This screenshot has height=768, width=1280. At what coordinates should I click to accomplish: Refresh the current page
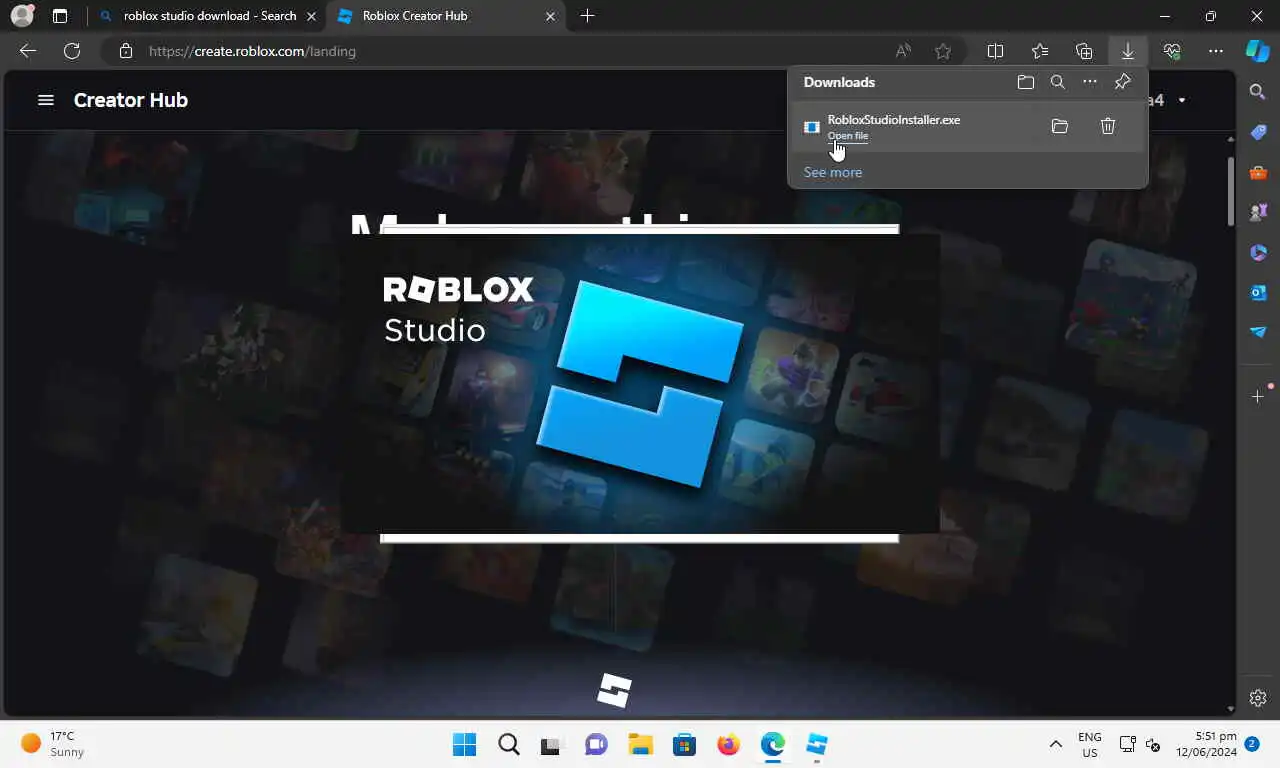coord(72,51)
